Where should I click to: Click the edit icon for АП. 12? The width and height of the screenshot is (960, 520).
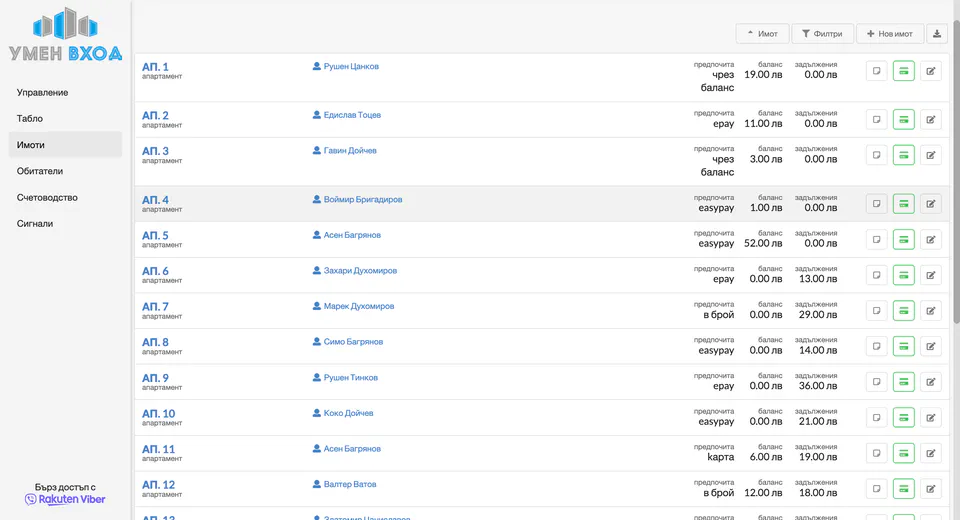[x=930, y=489]
